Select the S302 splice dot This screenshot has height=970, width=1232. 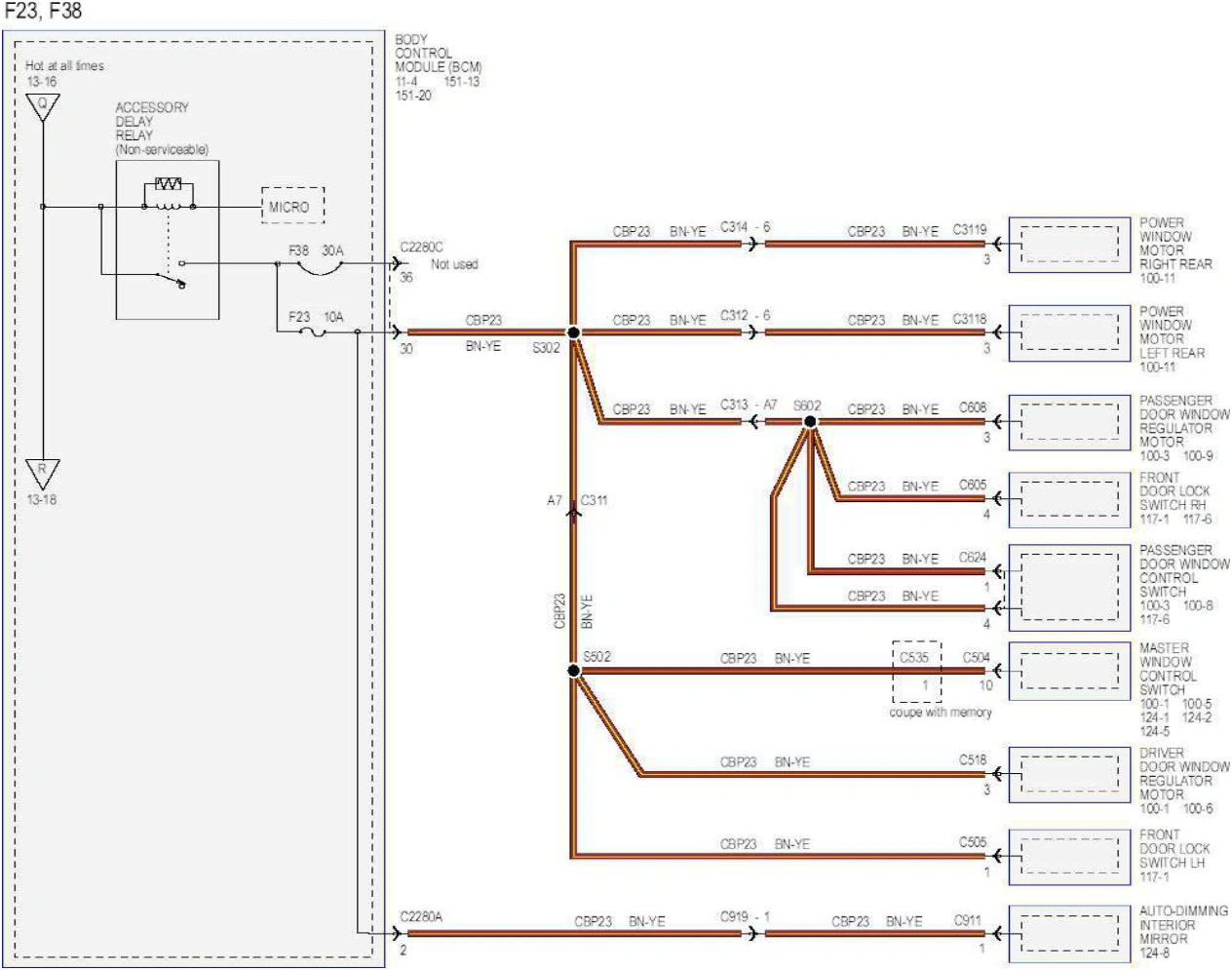[x=574, y=332]
